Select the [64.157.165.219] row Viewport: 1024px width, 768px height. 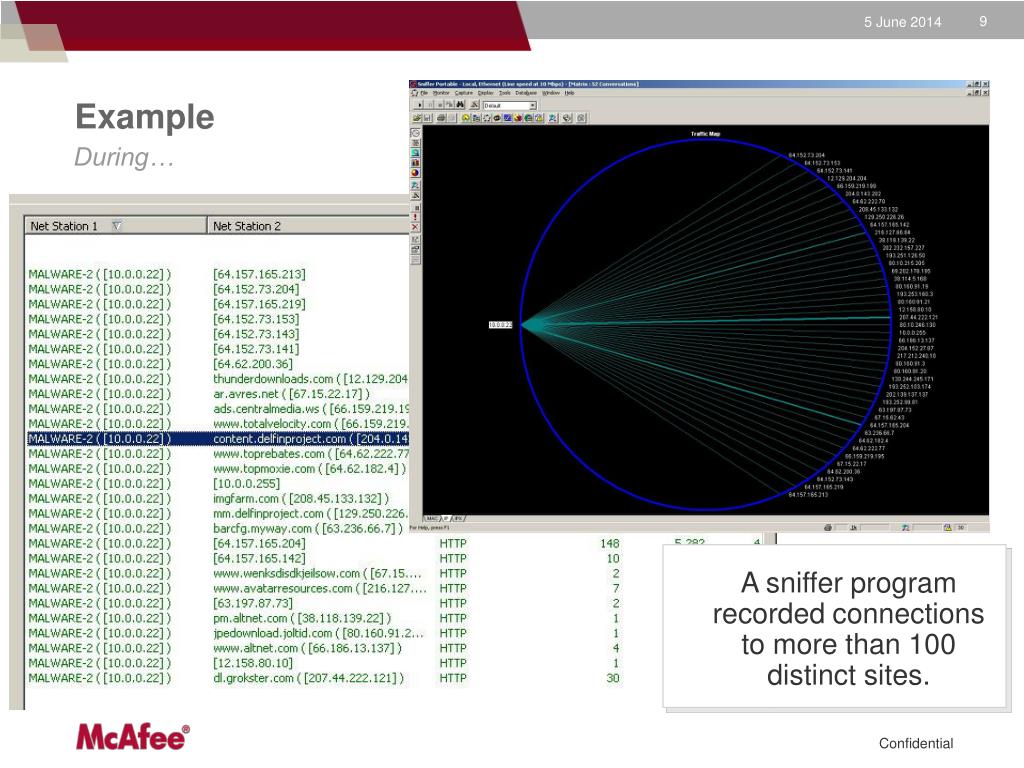click(x=218, y=304)
